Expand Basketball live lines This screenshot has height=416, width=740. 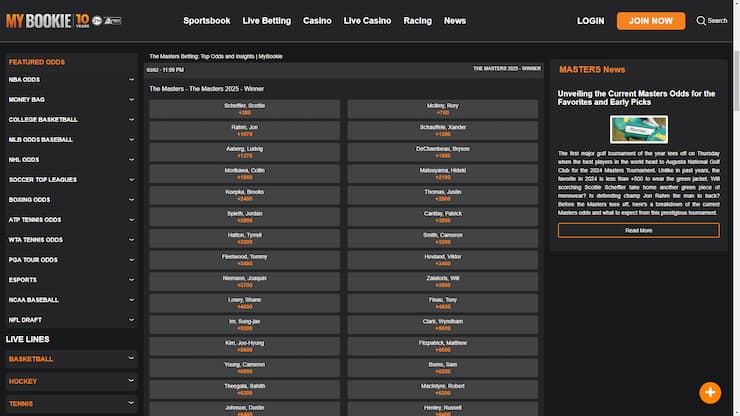click(71, 359)
